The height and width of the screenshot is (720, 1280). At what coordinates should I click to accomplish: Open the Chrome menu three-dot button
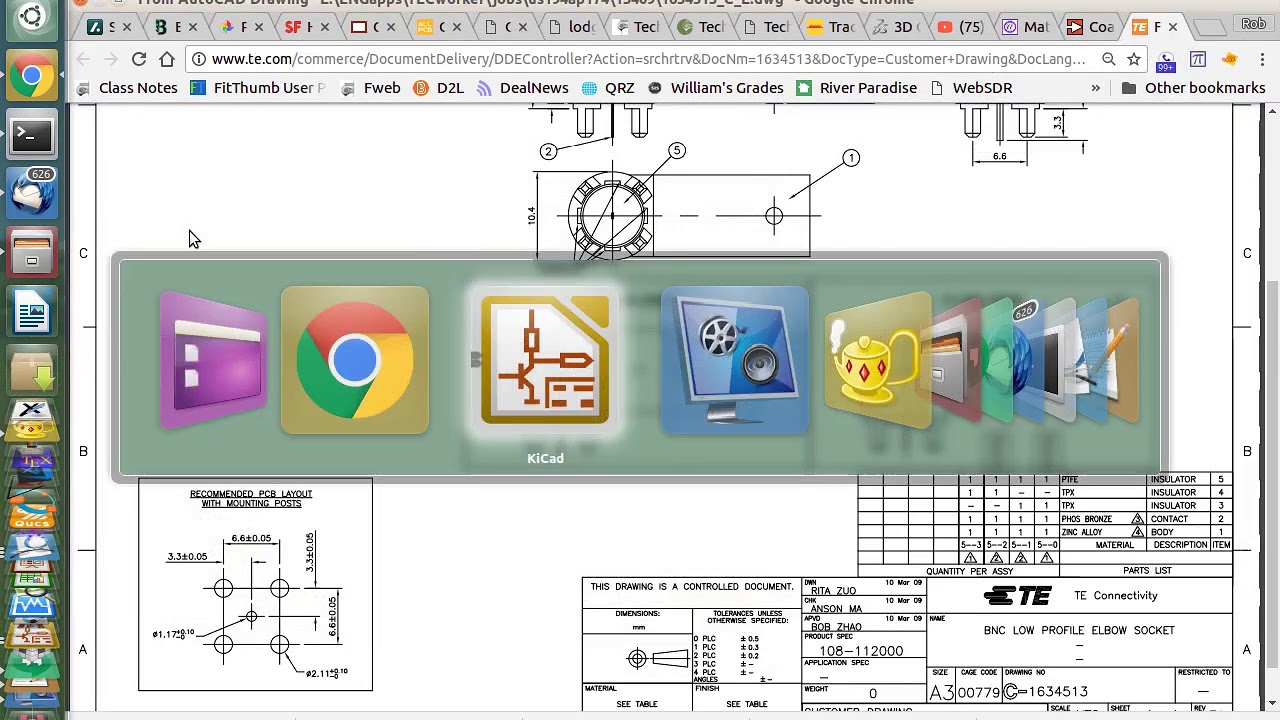(x=1262, y=59)
